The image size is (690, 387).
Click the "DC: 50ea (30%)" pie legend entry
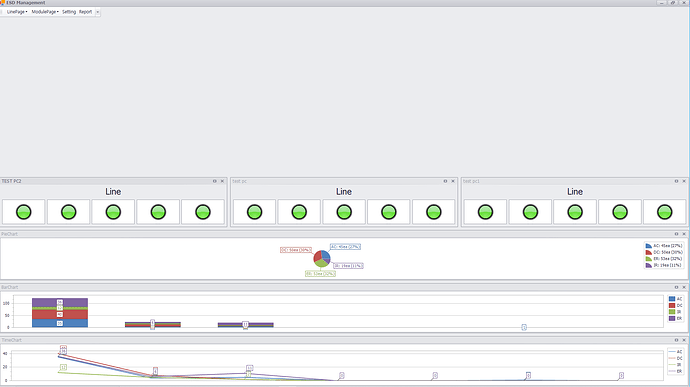coord(664,252)
